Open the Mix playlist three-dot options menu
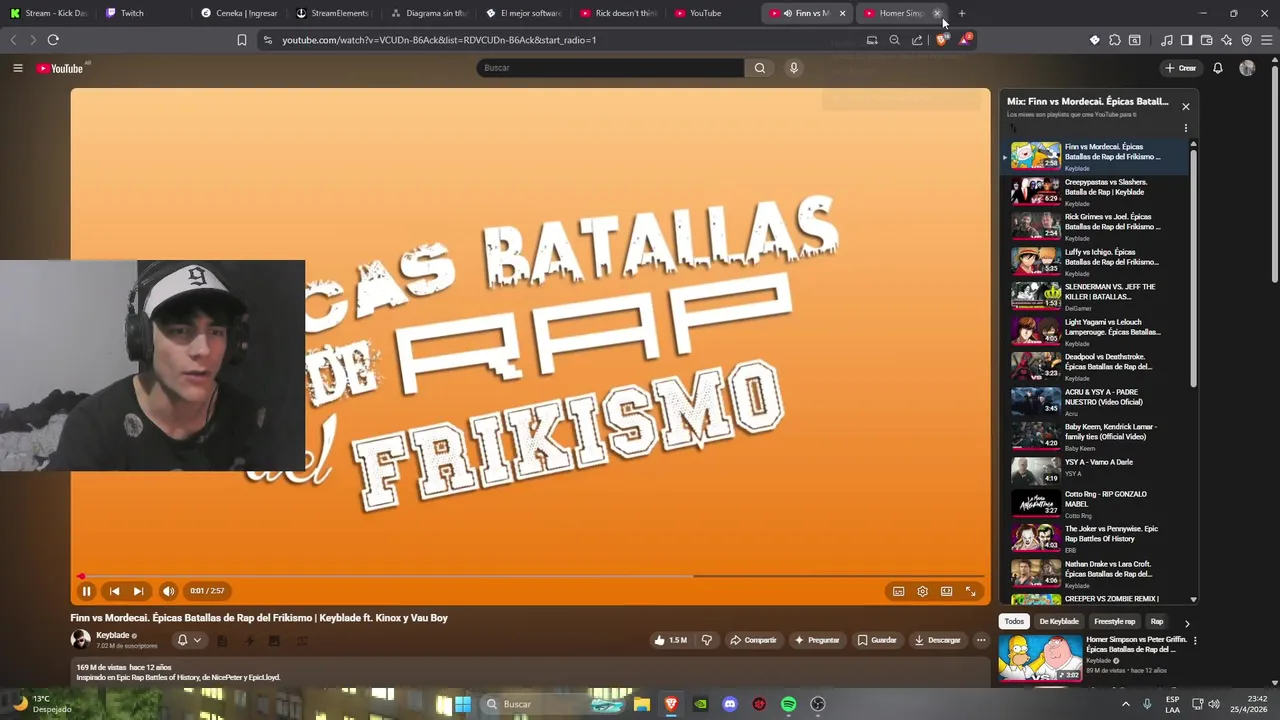This screenshot has width=1280, height=720. tap(1186, 128)
